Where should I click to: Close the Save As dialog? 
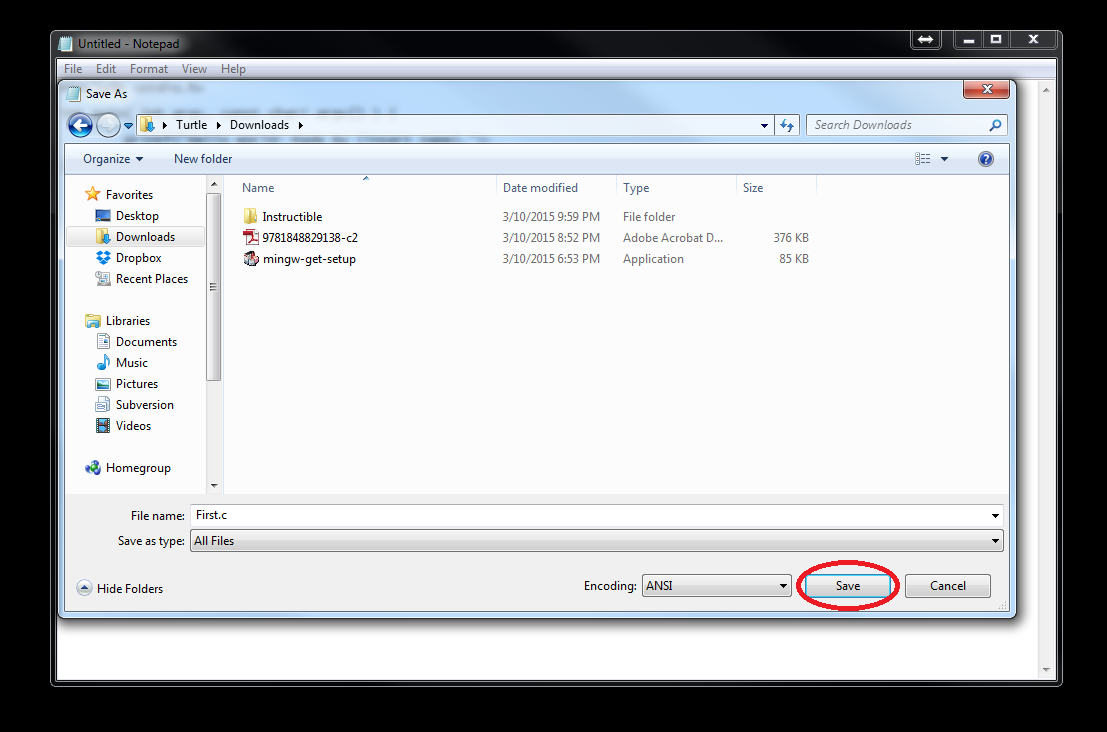click(x=987, y=89)
